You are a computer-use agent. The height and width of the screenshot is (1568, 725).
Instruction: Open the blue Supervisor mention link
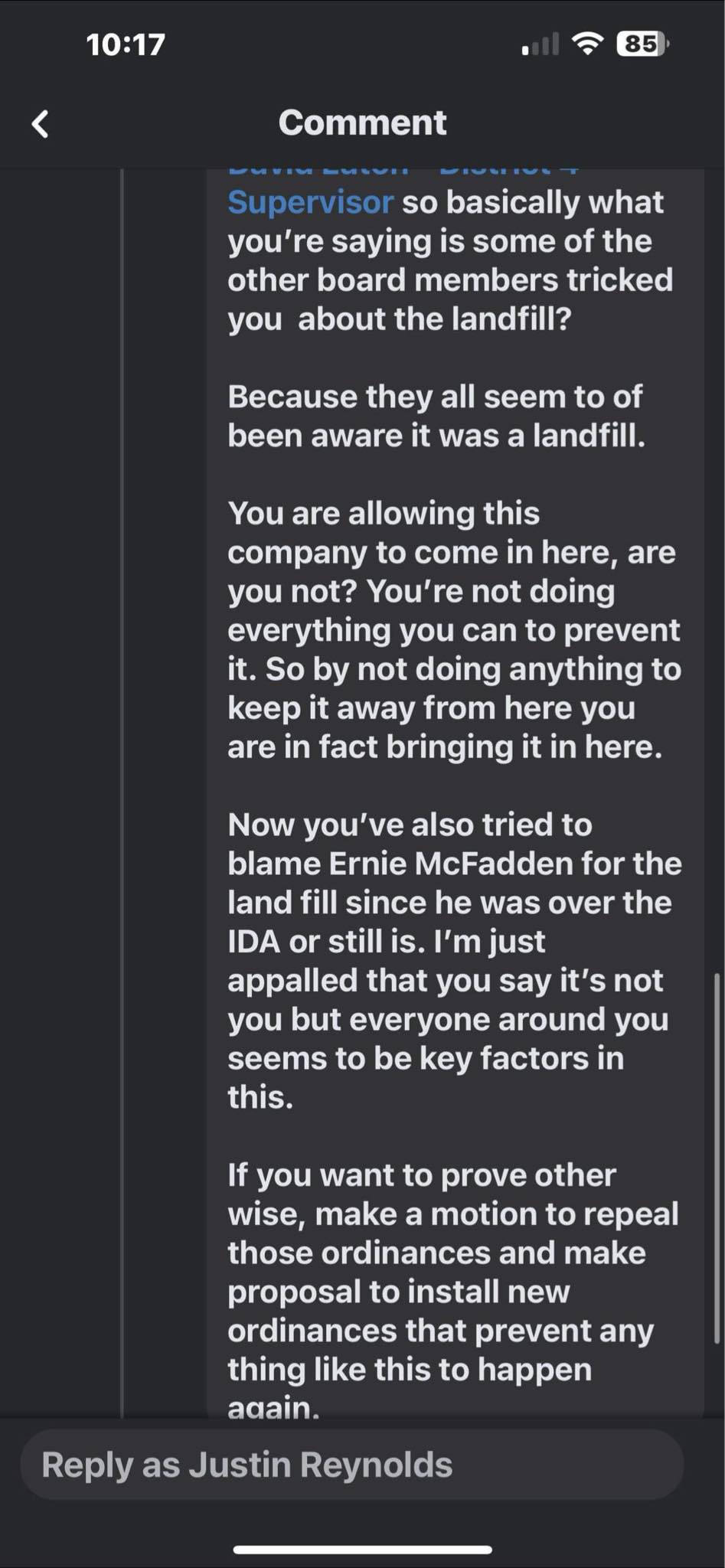click(x=310, y=202)
